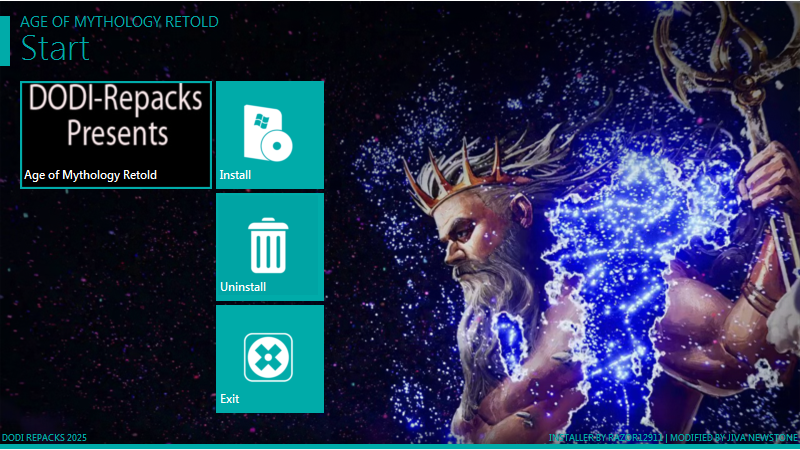800x450 pixels.
Task: Click the 'AGE OF MYTHOLOGY RETOLD' title text
Action: [119, 22]
